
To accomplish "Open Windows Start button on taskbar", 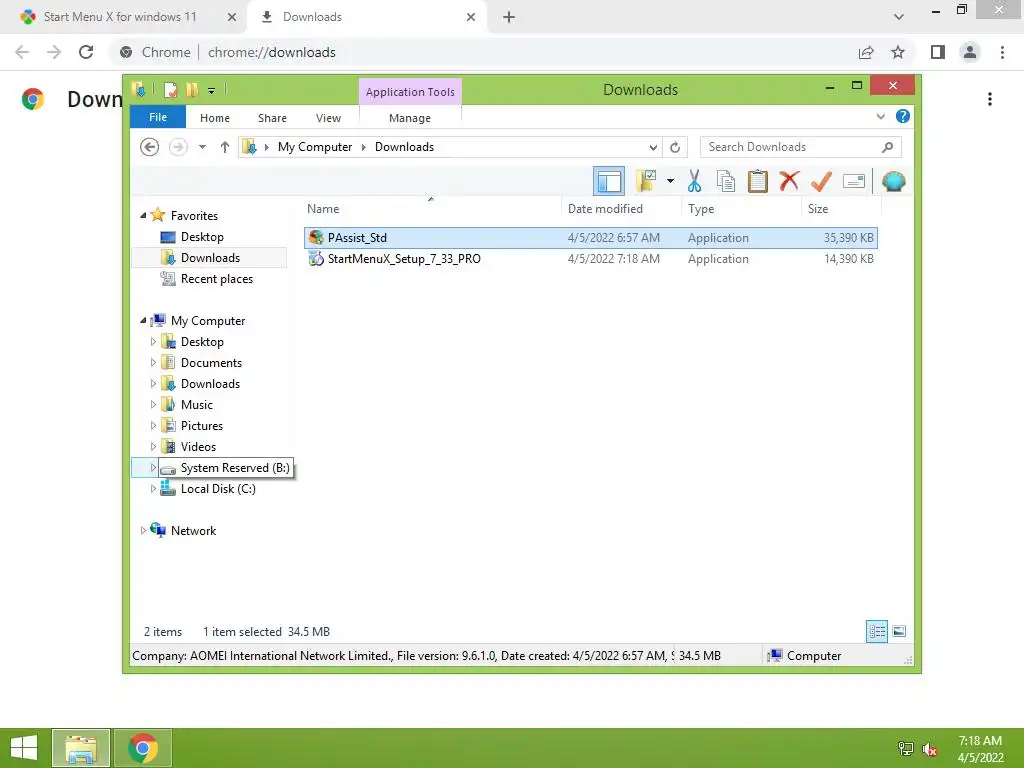I will (x=24, y=748).
